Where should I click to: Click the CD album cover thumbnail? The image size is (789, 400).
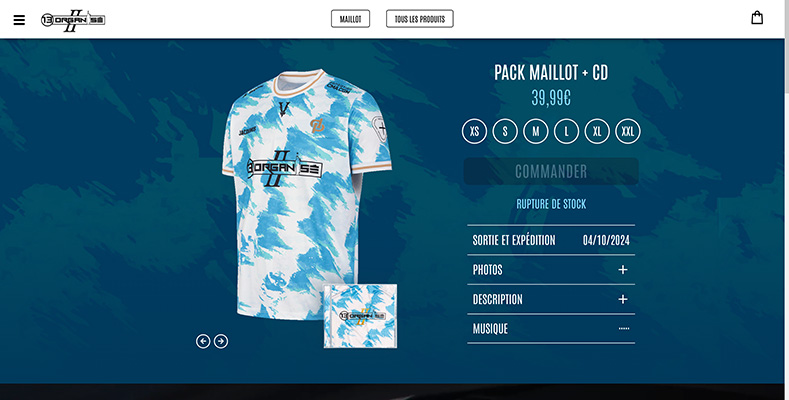pos(360,316)
